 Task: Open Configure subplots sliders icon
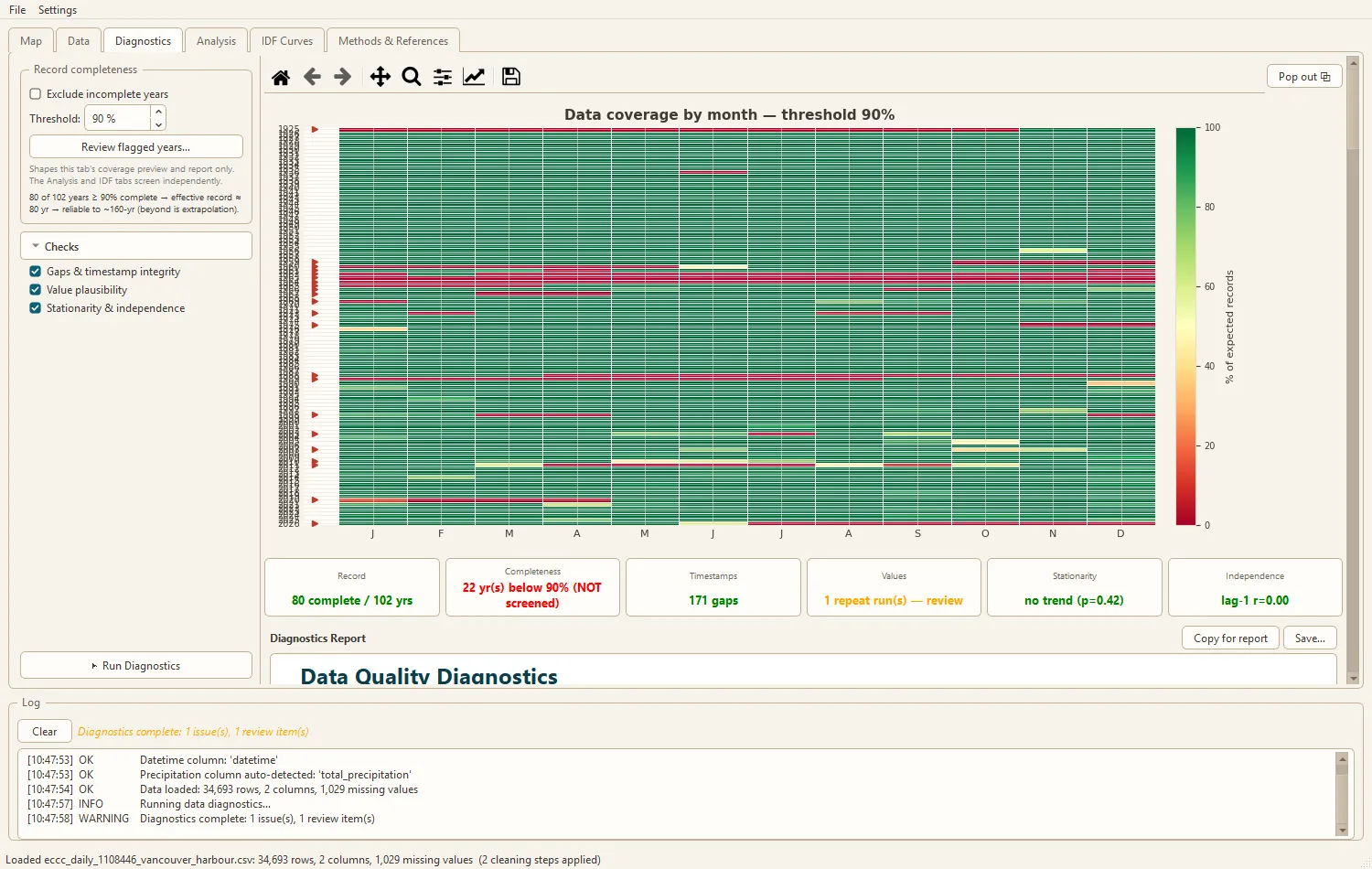[443, 77]
